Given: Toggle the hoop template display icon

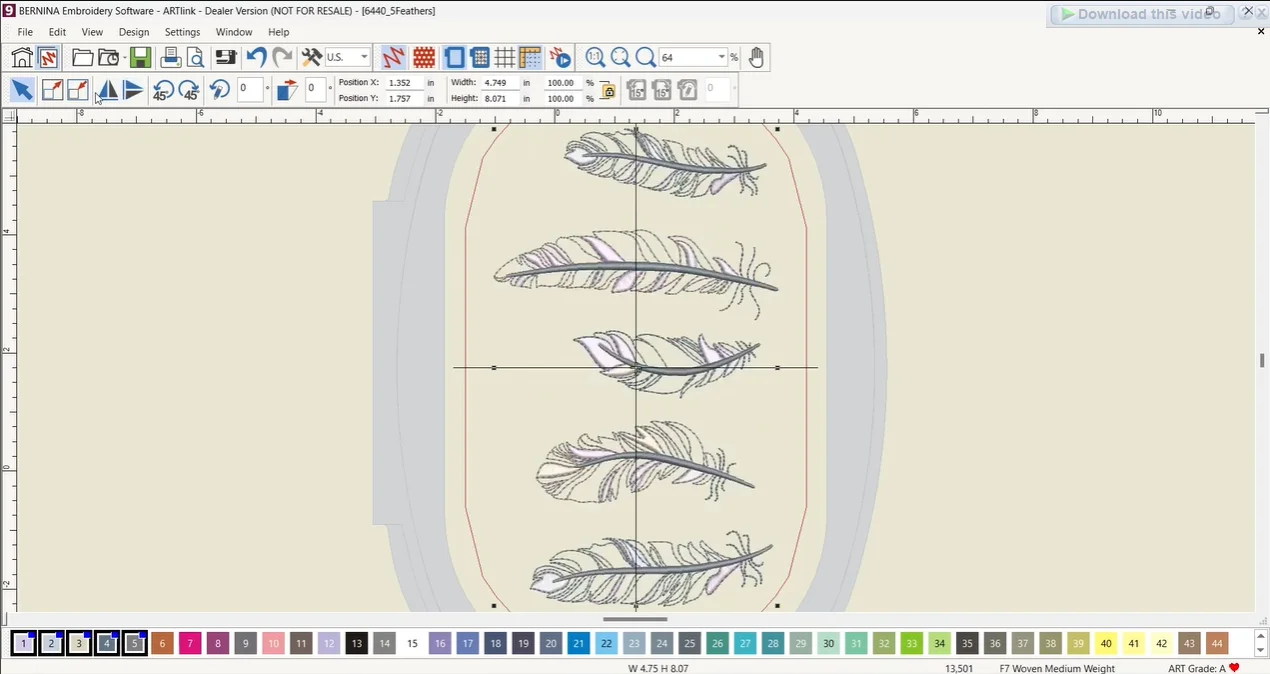Looking at the screenshot, I should point(480,57).
